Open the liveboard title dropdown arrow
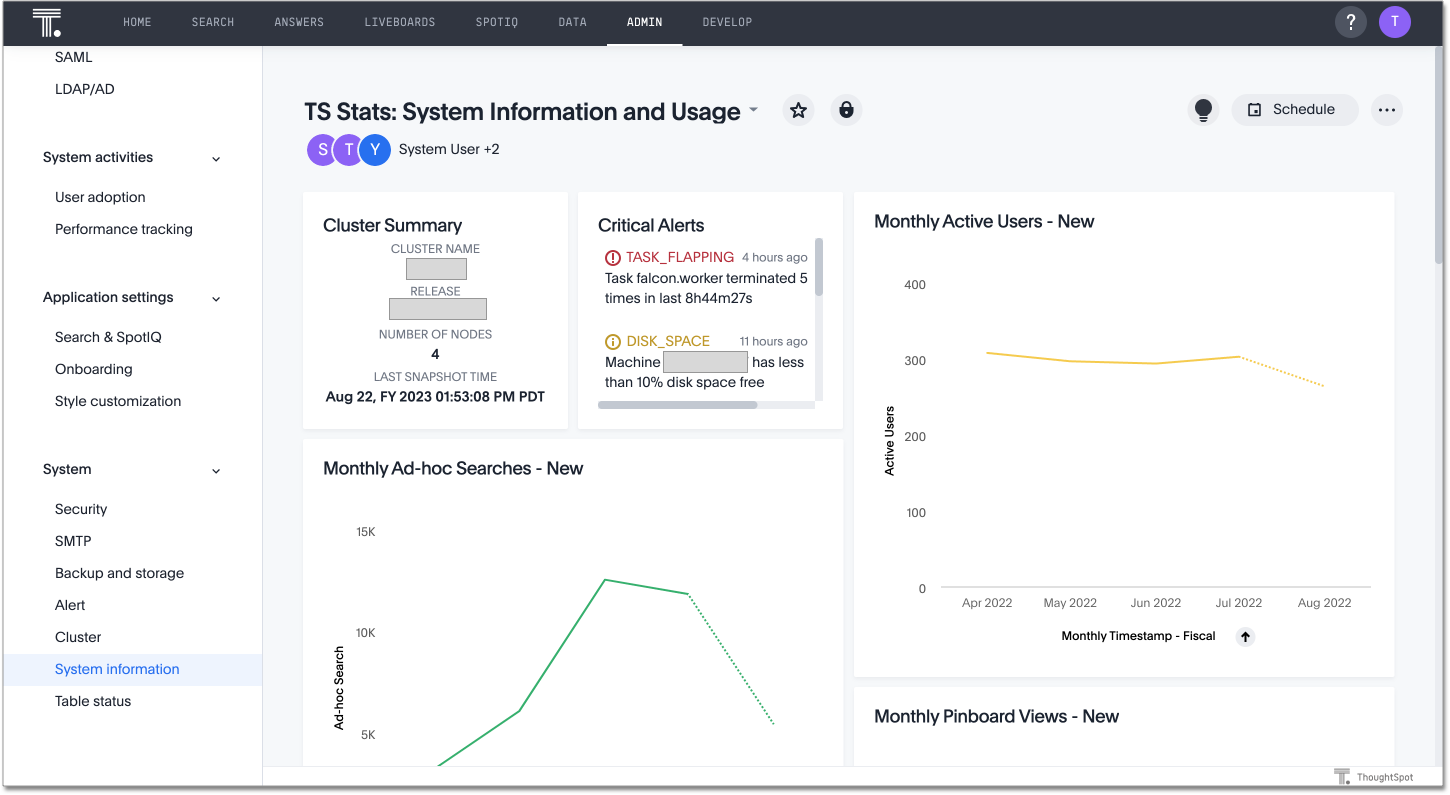 752,112
